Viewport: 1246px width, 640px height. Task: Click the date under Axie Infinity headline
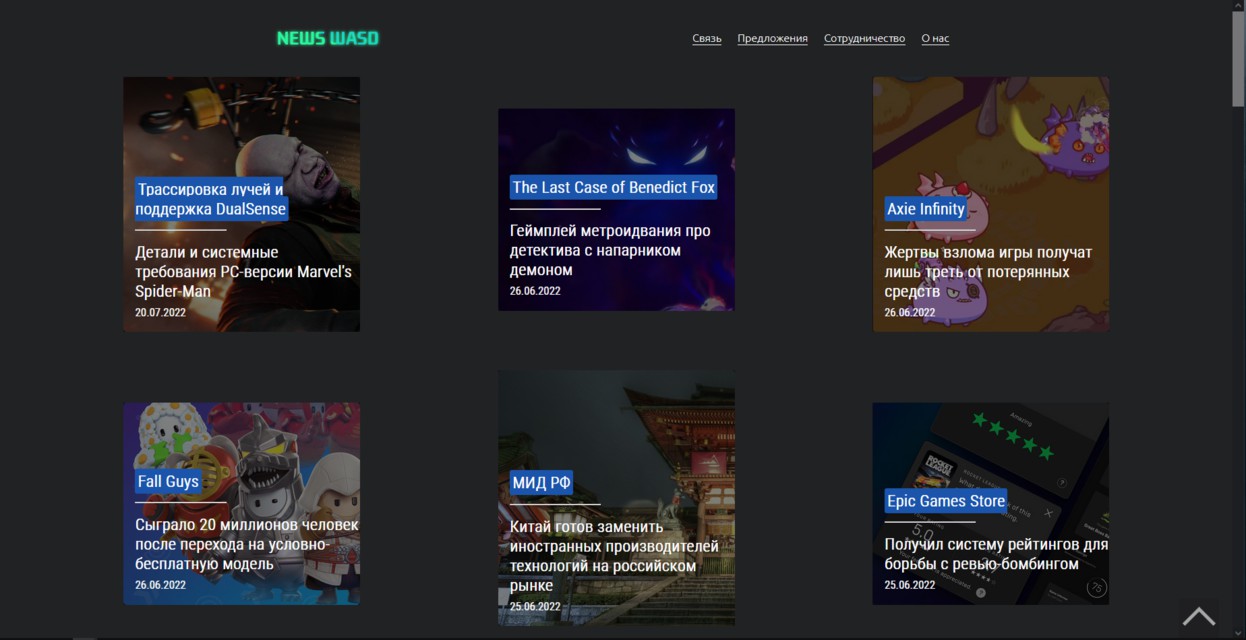[x=910, y=312]
